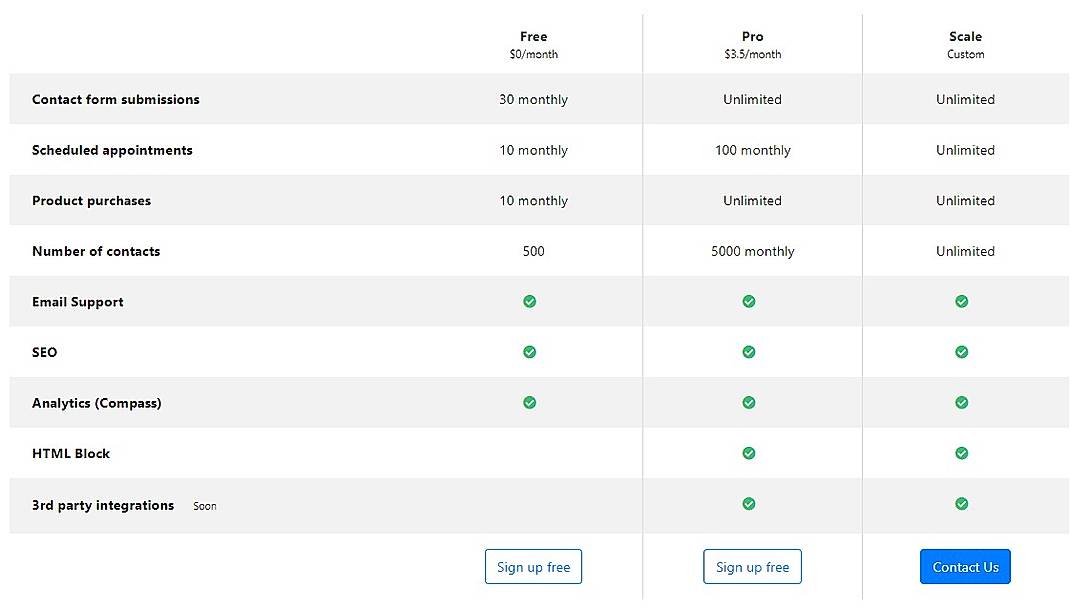Click the Contact form submissions row label
The image size is (1070, 609).
(115, 99)
